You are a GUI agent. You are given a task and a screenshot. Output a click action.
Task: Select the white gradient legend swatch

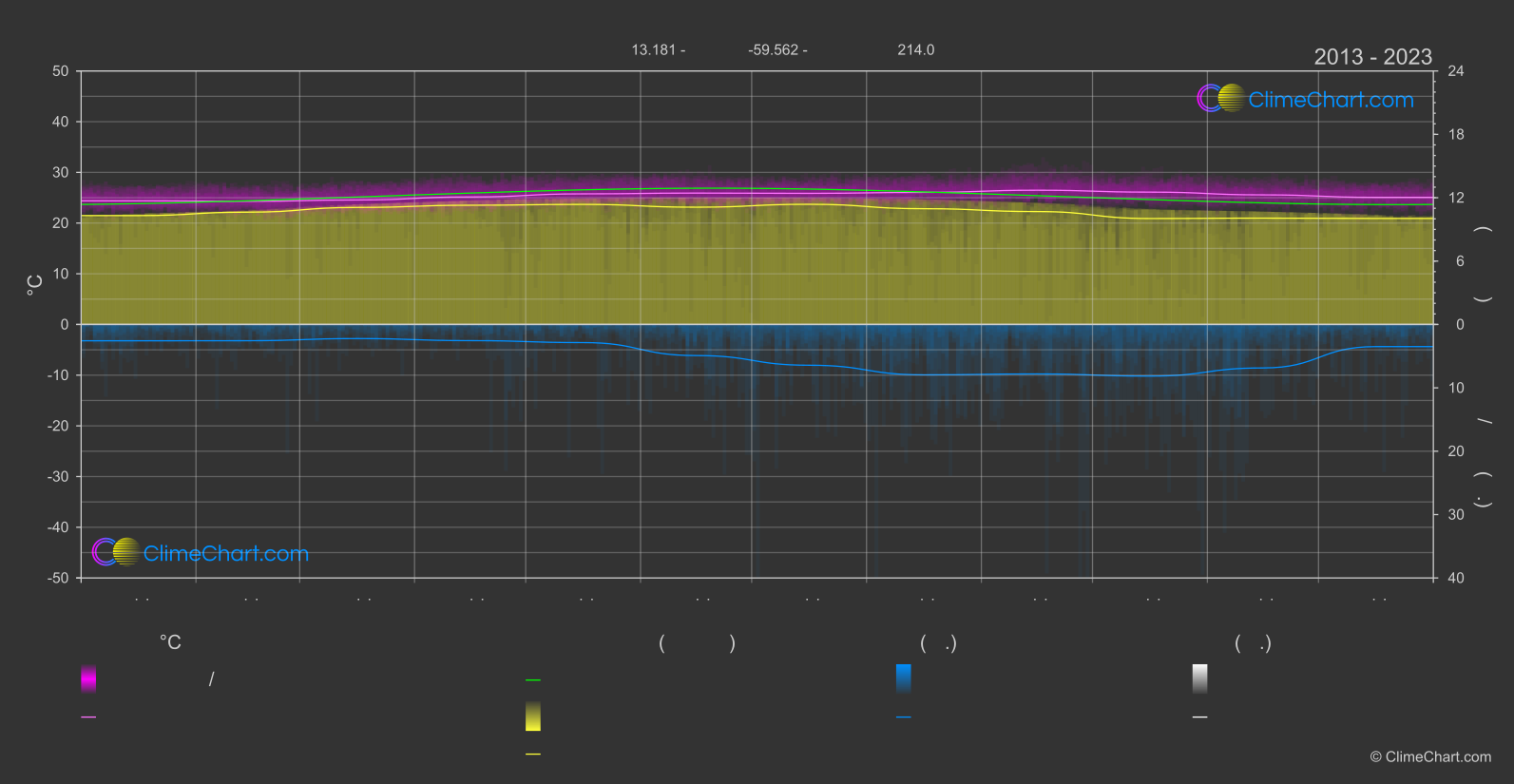1200,679
